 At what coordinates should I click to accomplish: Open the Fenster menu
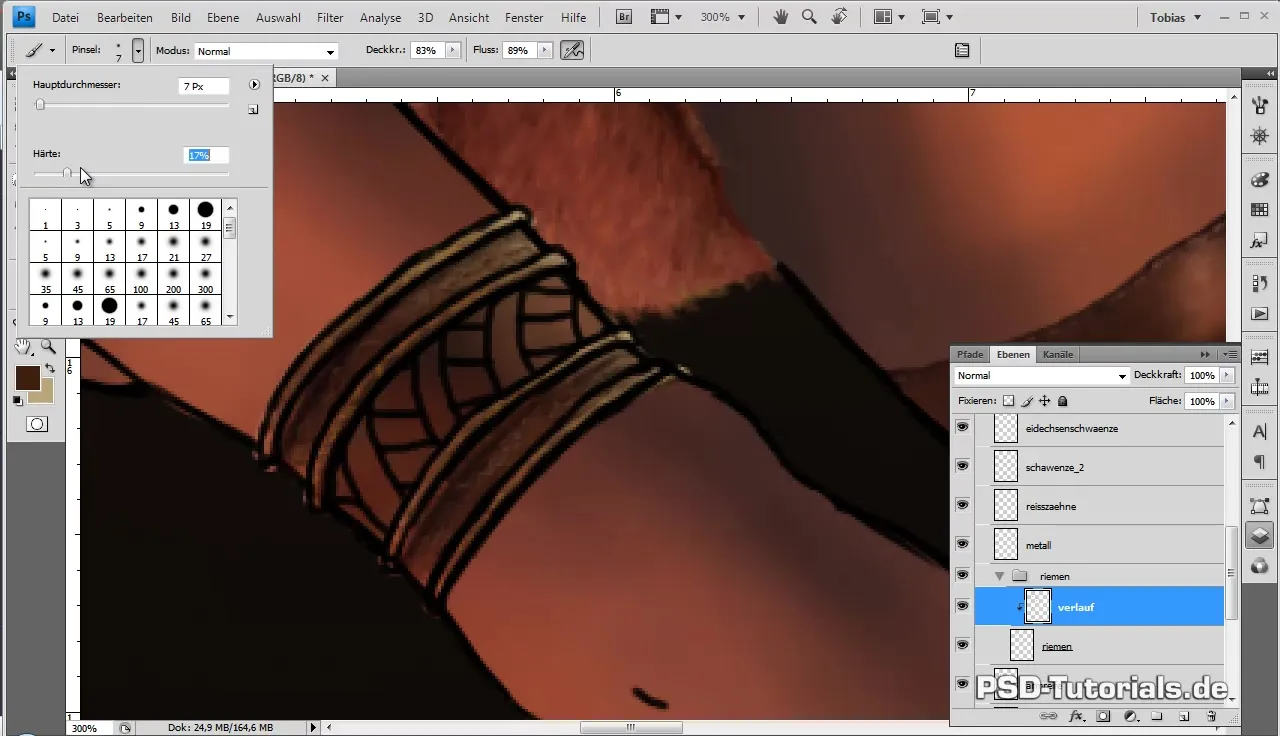click(x=524, y=18)
